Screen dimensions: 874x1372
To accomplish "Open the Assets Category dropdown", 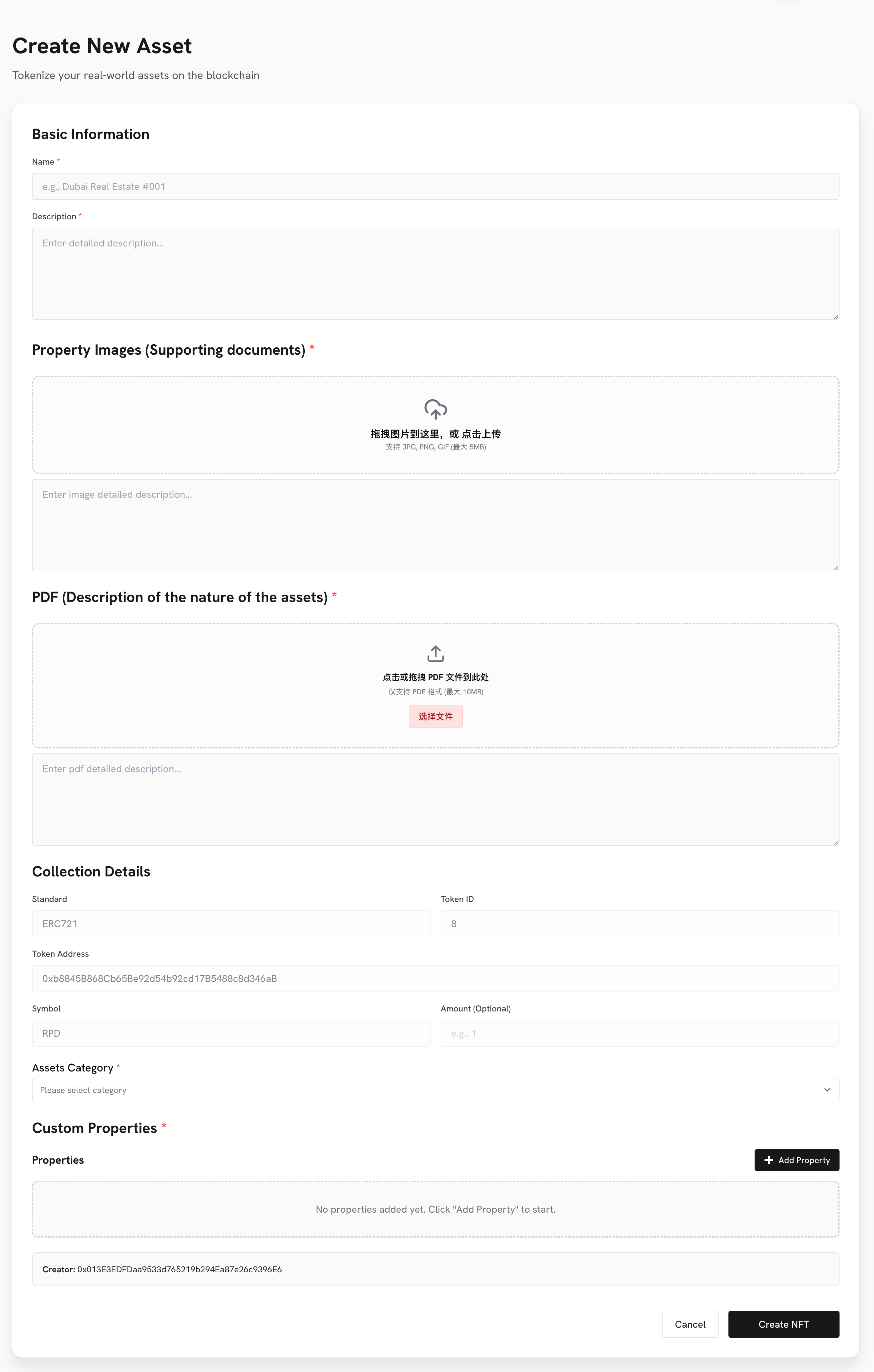I will tap(435, 1090).
